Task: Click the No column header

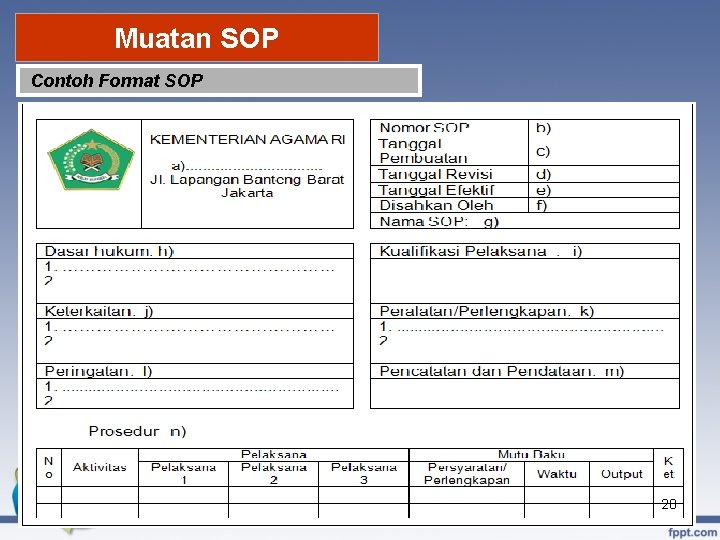Action: click(49, 467)
